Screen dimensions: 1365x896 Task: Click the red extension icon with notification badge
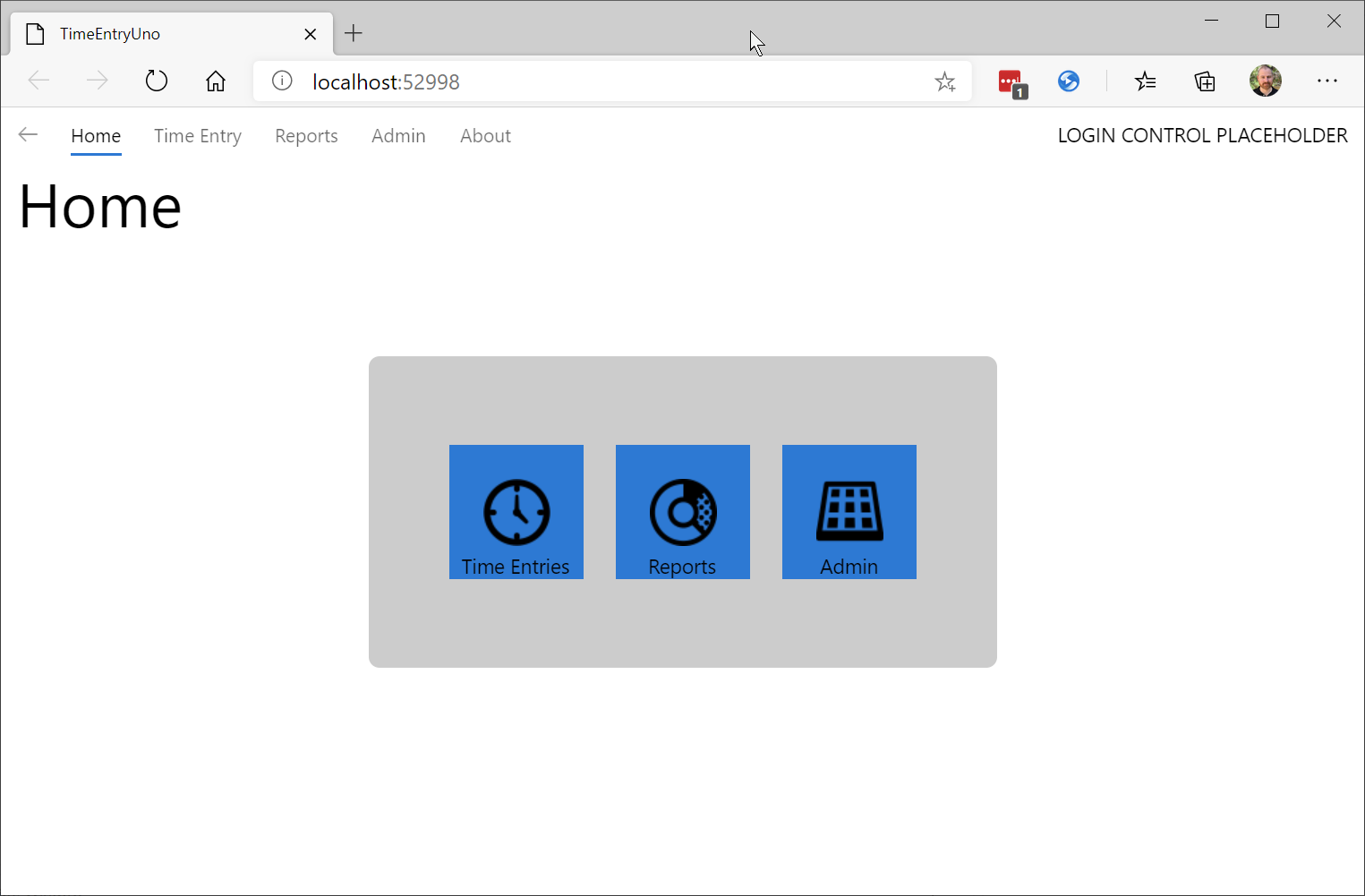coord(1011,81)
